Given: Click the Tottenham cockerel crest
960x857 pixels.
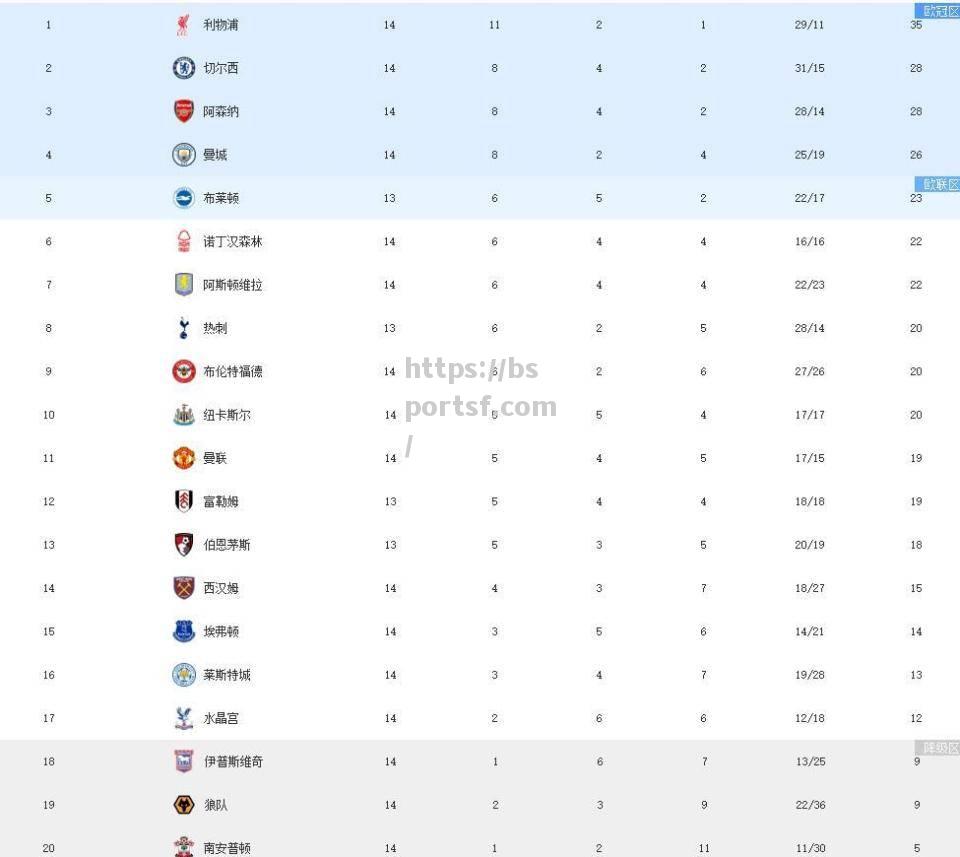Looking at the screenshot, I should tap(184, 328).
